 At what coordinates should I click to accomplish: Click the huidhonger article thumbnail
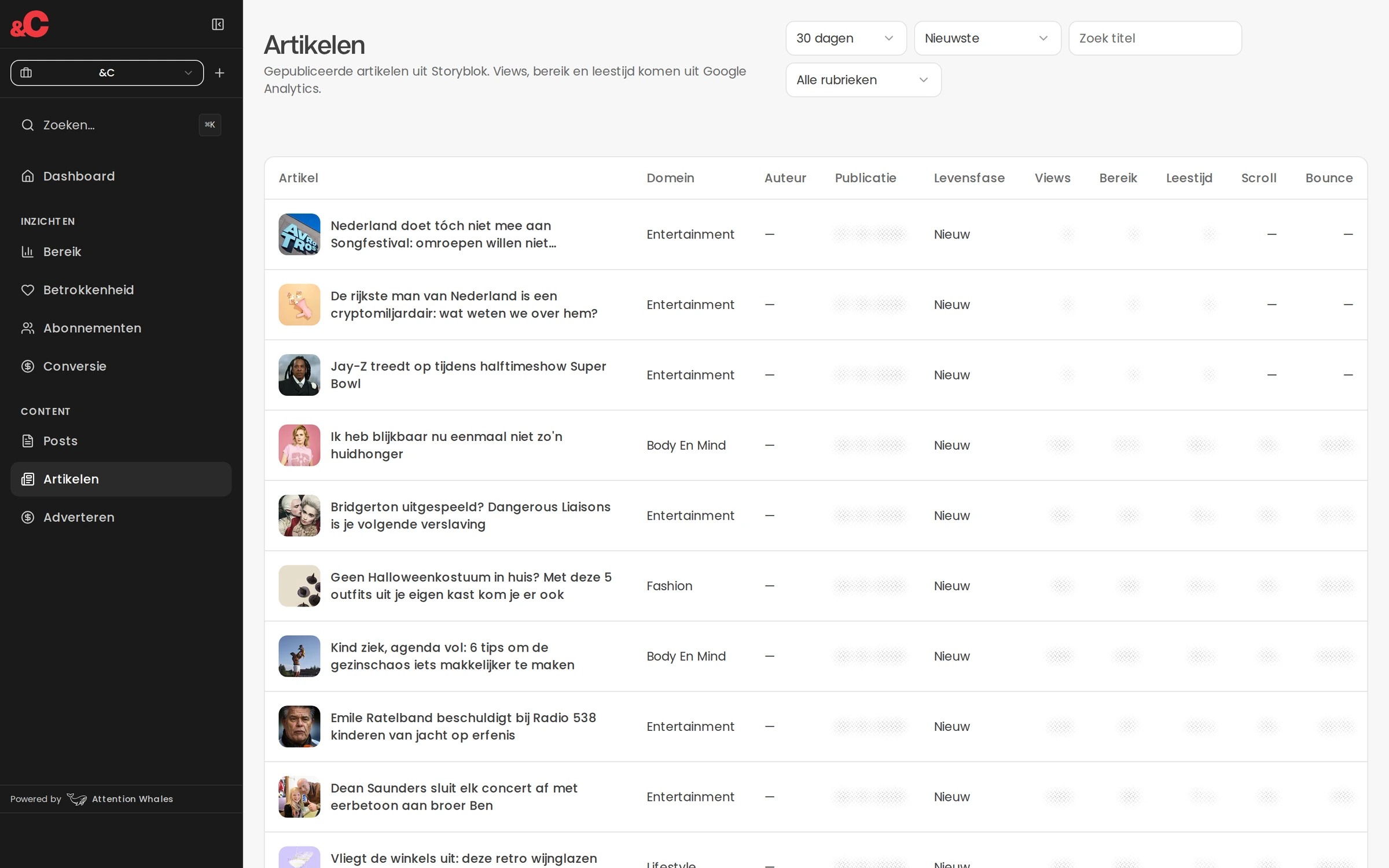tap(299, 445)
